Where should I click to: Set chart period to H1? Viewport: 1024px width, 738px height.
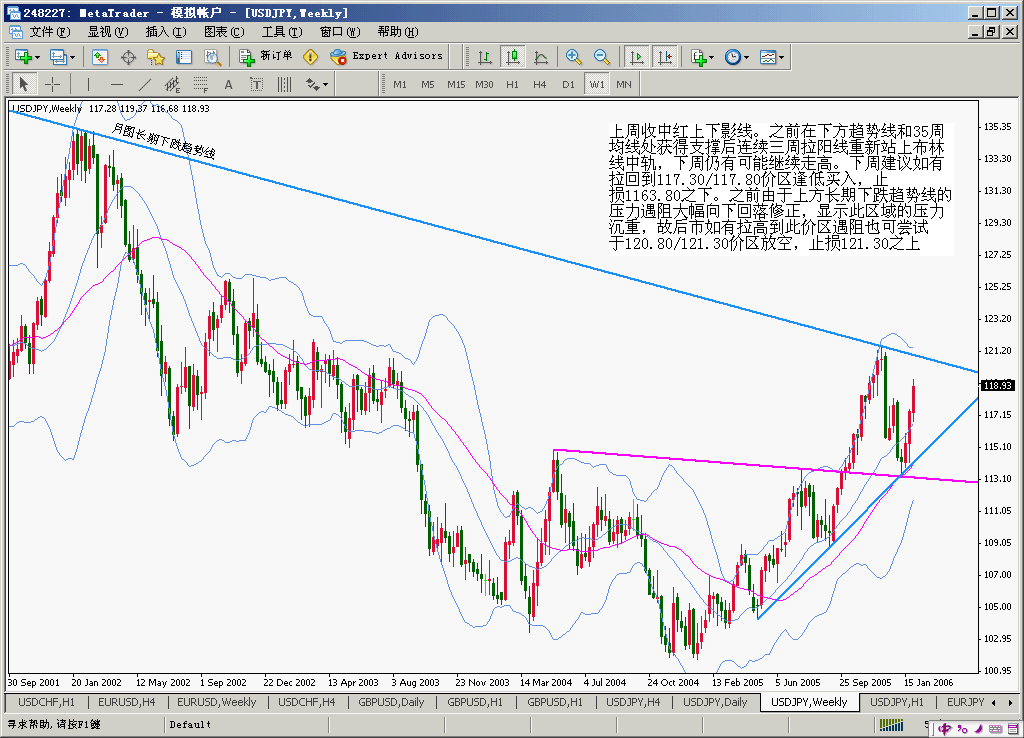tap(512, 84)
